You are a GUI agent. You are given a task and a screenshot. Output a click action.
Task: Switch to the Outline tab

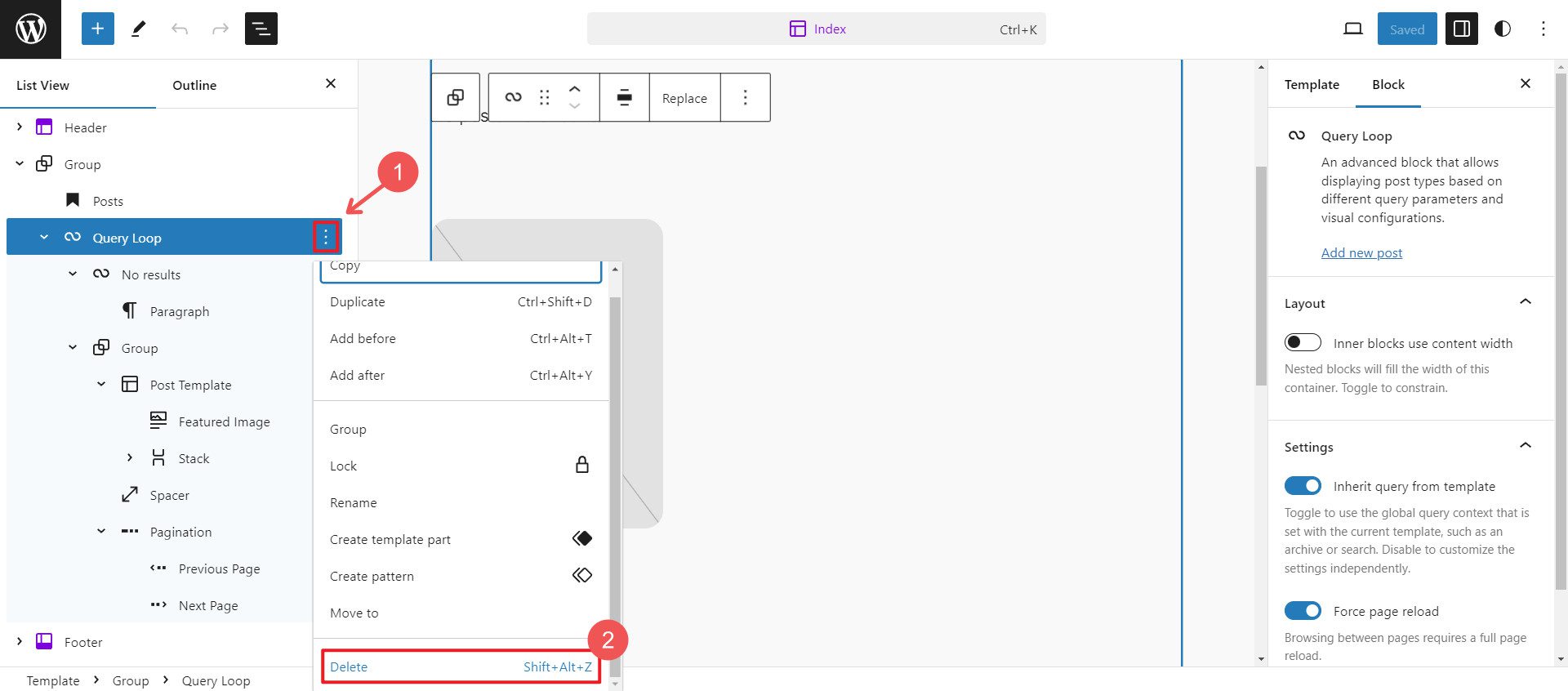click(194, 85)
